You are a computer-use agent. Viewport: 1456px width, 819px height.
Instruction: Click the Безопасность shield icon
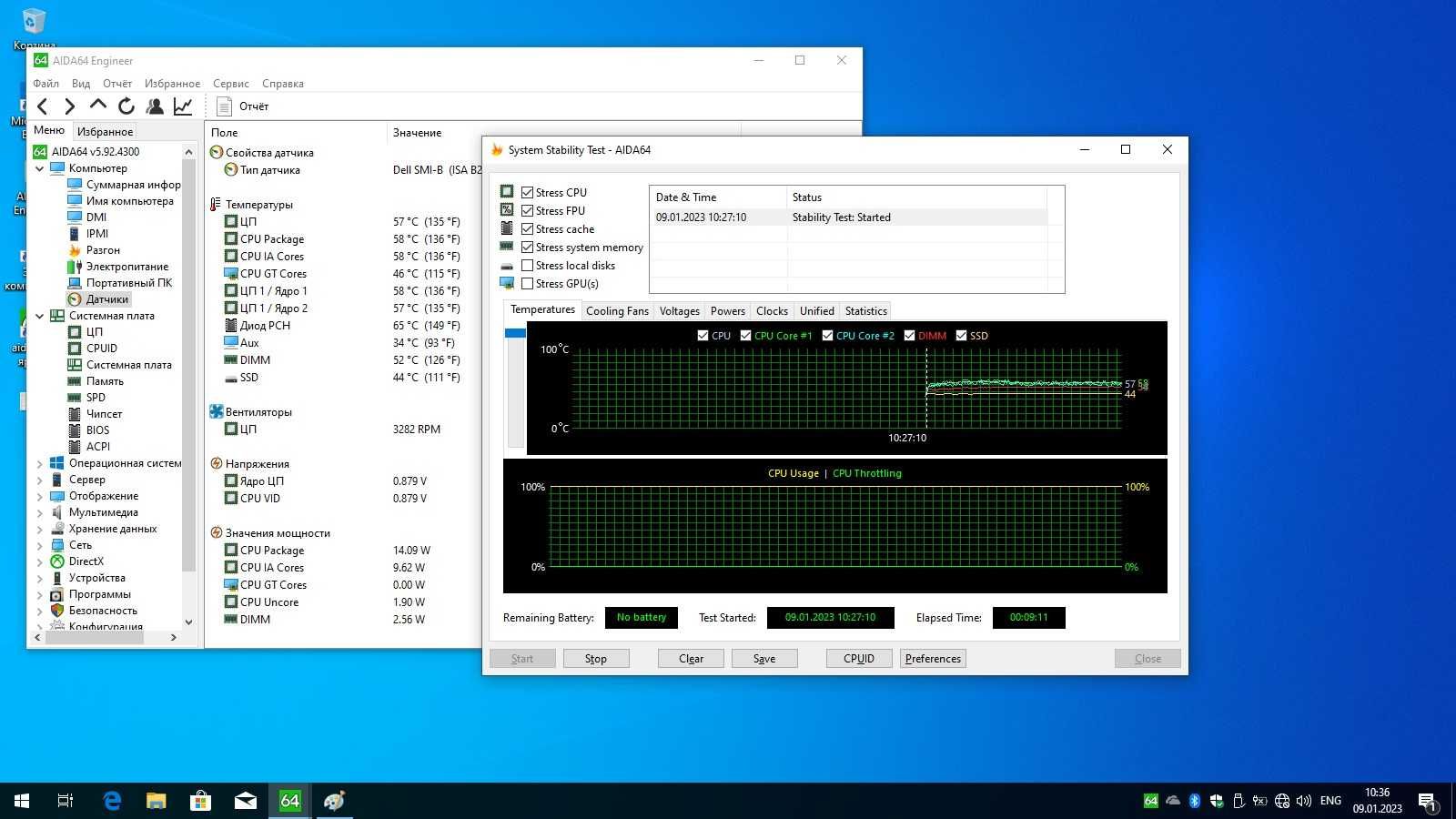[x=57, y=611]
